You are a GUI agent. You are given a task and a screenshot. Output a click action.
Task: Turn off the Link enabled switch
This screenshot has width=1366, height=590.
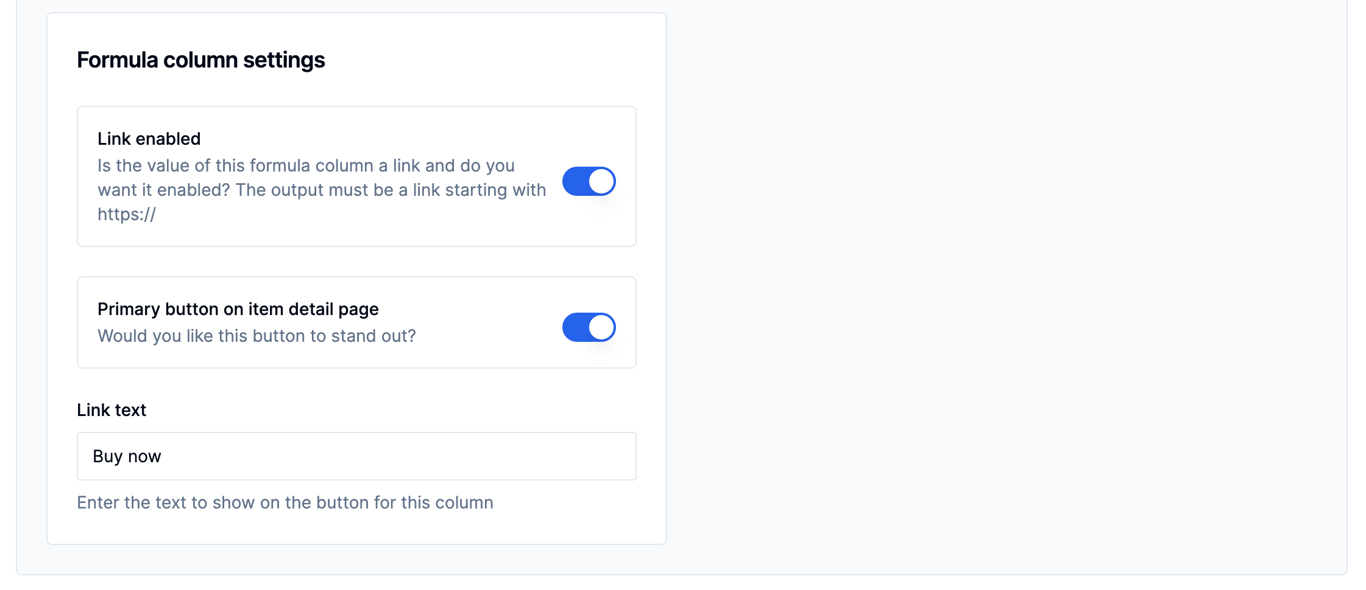(x=588, y=181)
